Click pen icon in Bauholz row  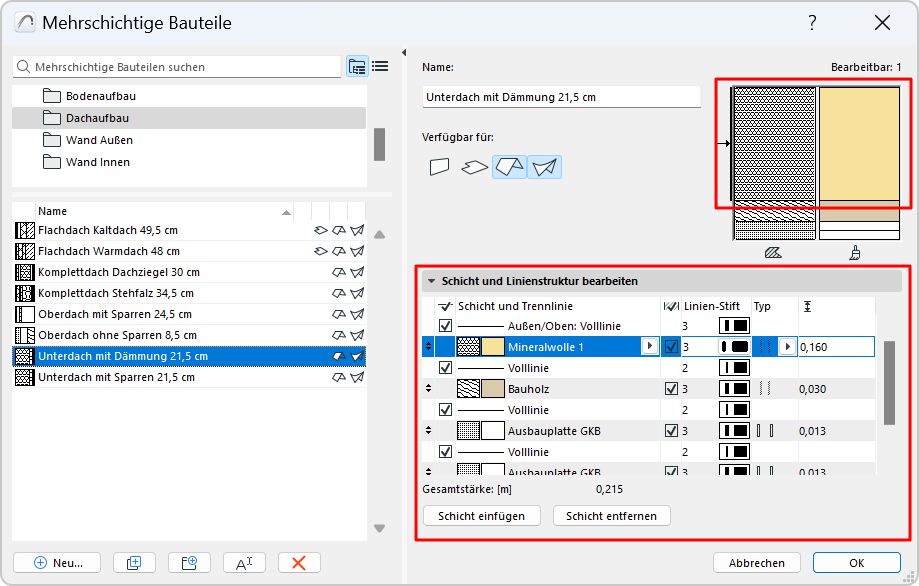click(x=734, y=389)
